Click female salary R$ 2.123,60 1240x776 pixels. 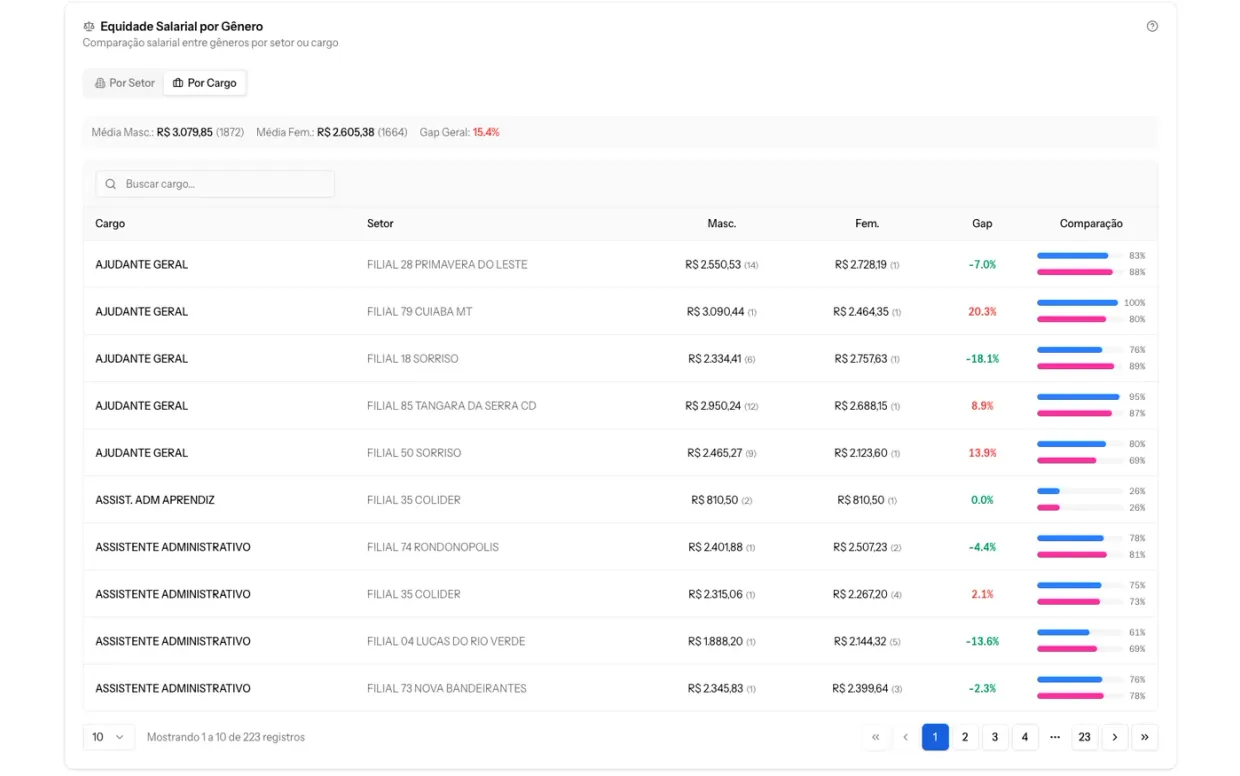click(861, 453)
